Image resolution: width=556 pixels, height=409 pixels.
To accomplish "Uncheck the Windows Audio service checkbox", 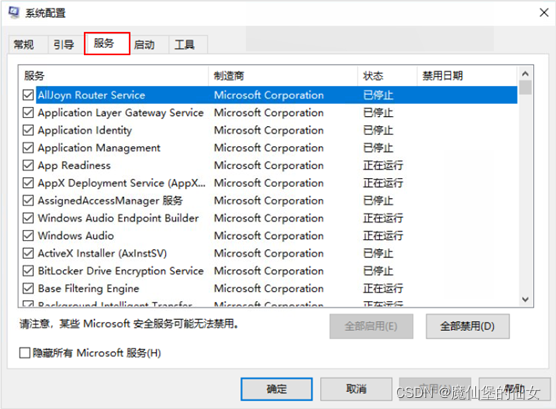I will [28, 236].
